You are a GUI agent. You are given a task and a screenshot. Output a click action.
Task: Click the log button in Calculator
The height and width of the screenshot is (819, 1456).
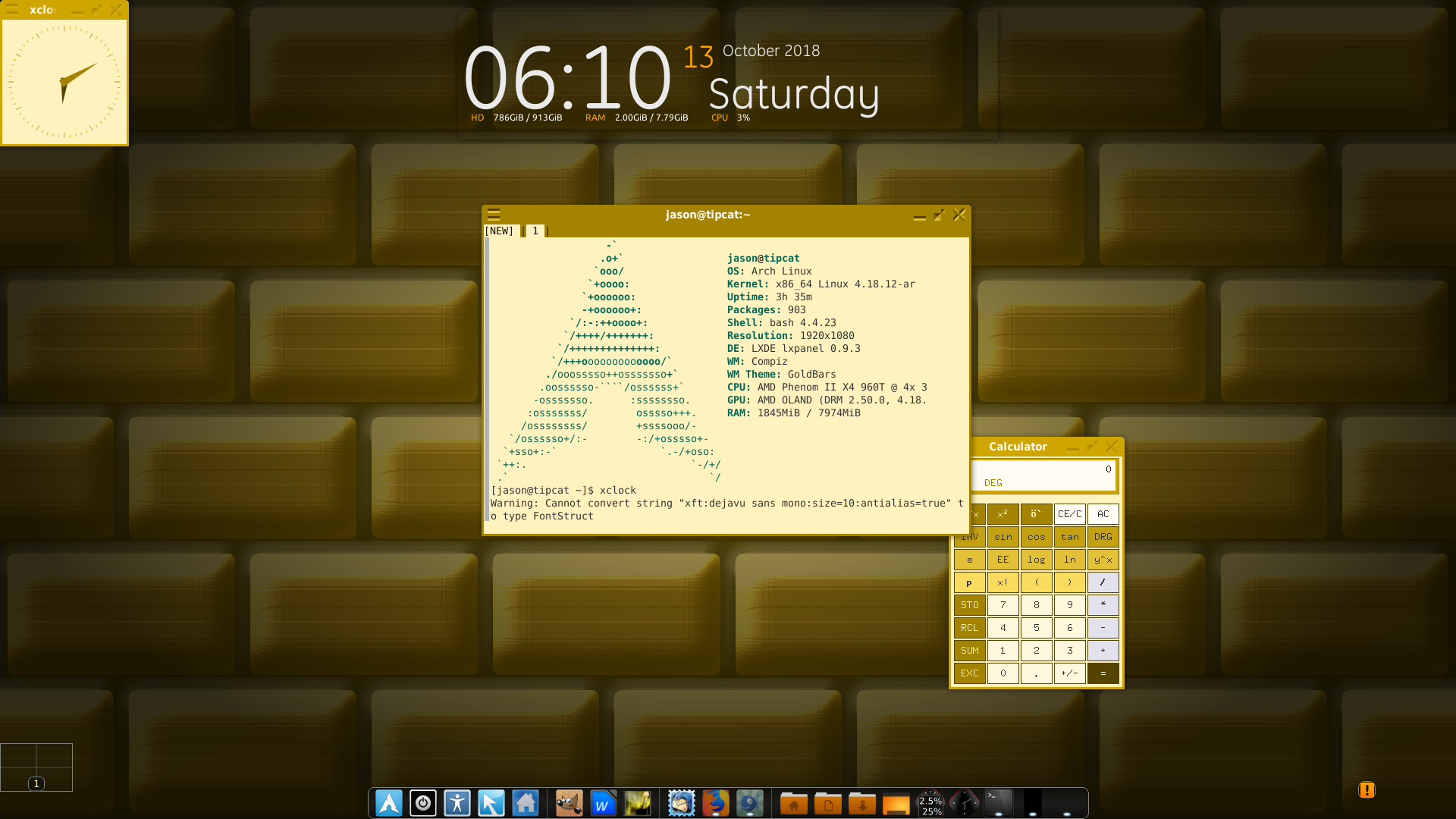(x=1037, y=560)
